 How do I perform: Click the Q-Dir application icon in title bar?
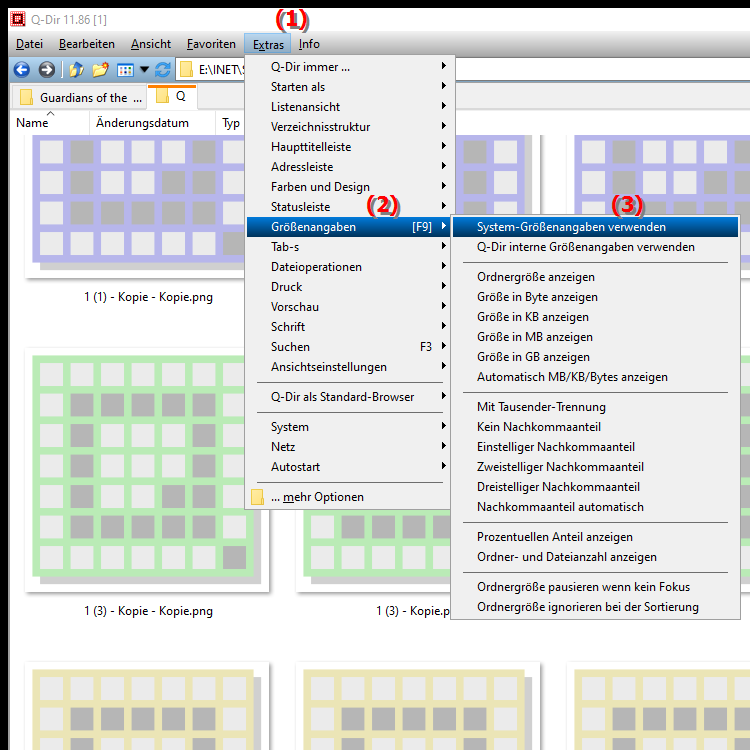pos(18,19)
